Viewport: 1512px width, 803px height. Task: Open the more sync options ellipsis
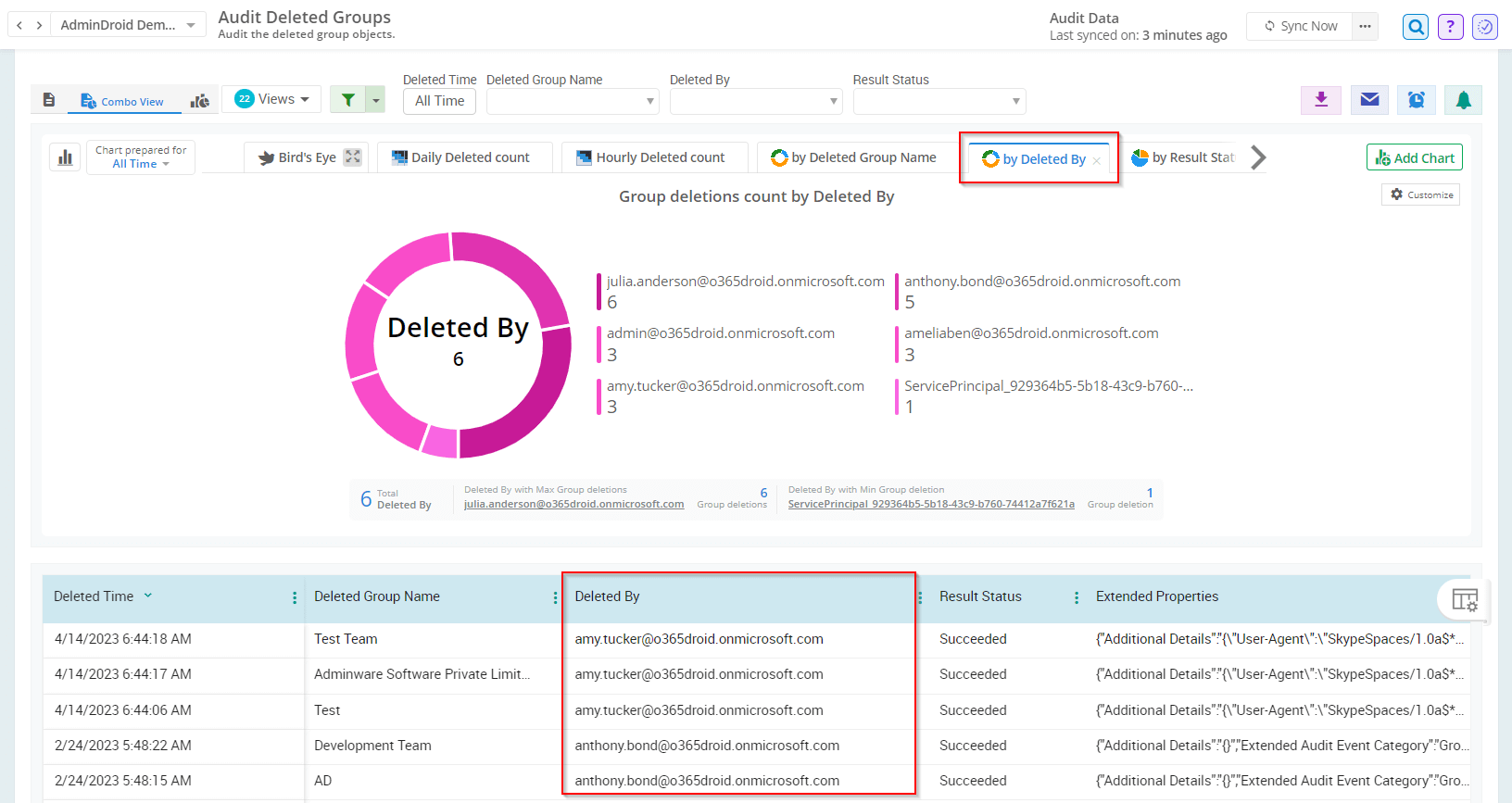pos(1365,26)
